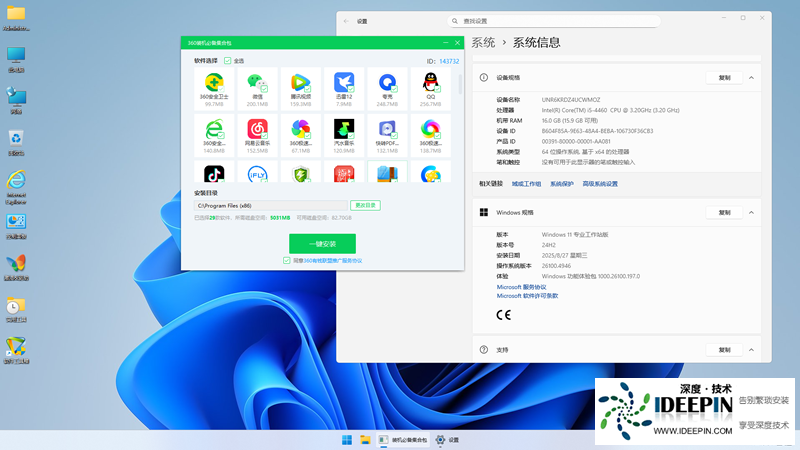Select the blue-yellow browser tile in third row

(x=431, y=172)
